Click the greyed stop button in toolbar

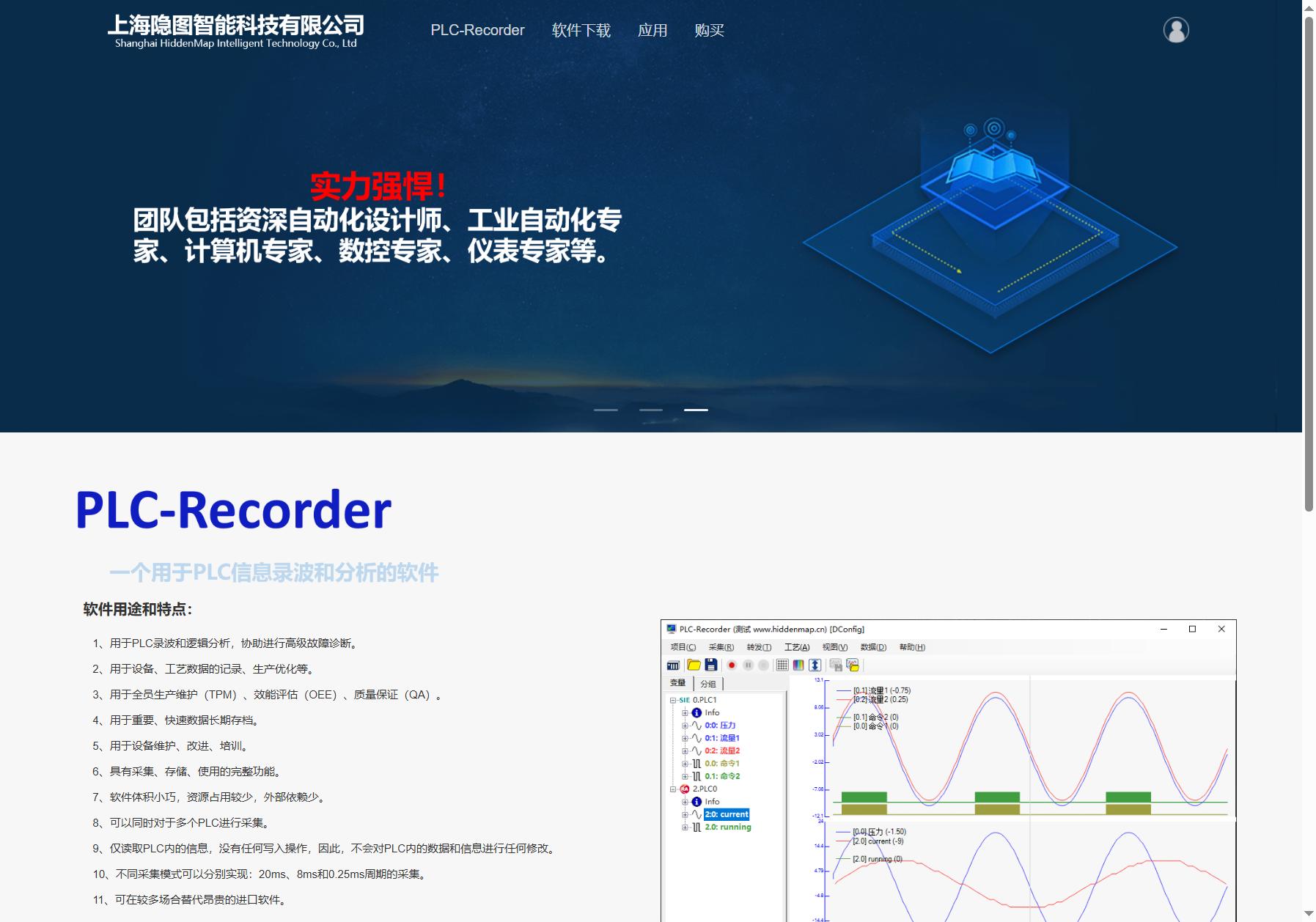(763, 665)
